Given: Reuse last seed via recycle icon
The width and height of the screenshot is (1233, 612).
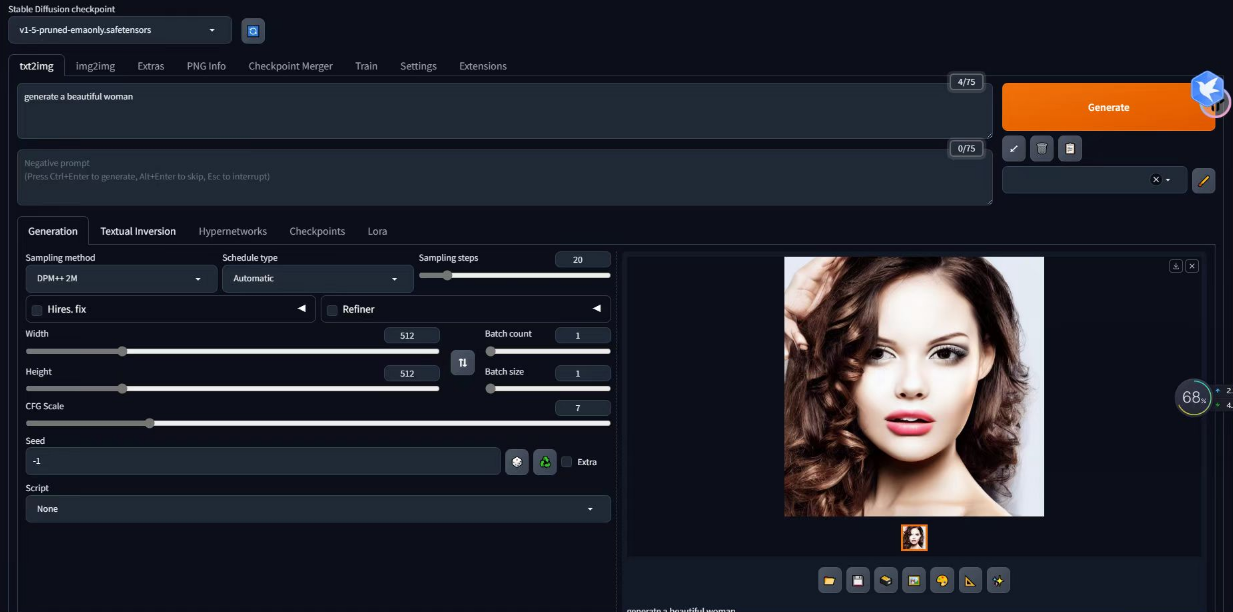Looking at the screenshot, I should click(x=545, y=461).
